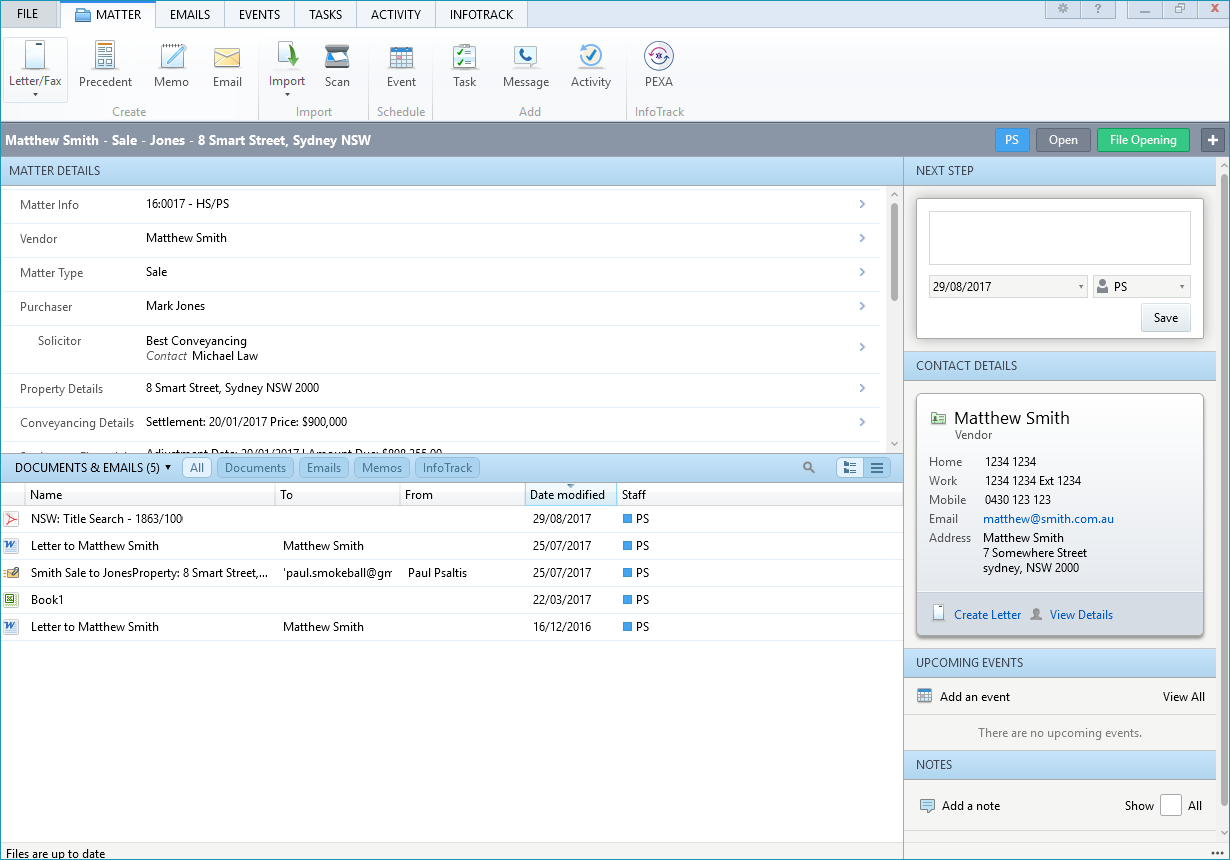1230x860 pixels.
Task: Click View All upcoming events
Action: (1184, 697)
